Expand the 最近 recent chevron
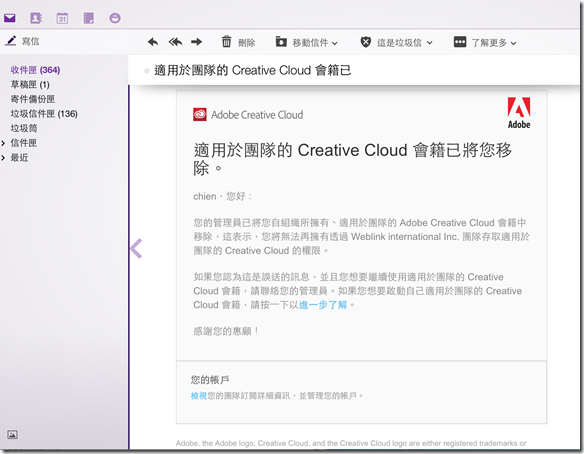Screen dimensions: 584x454 tap(3, 158)
